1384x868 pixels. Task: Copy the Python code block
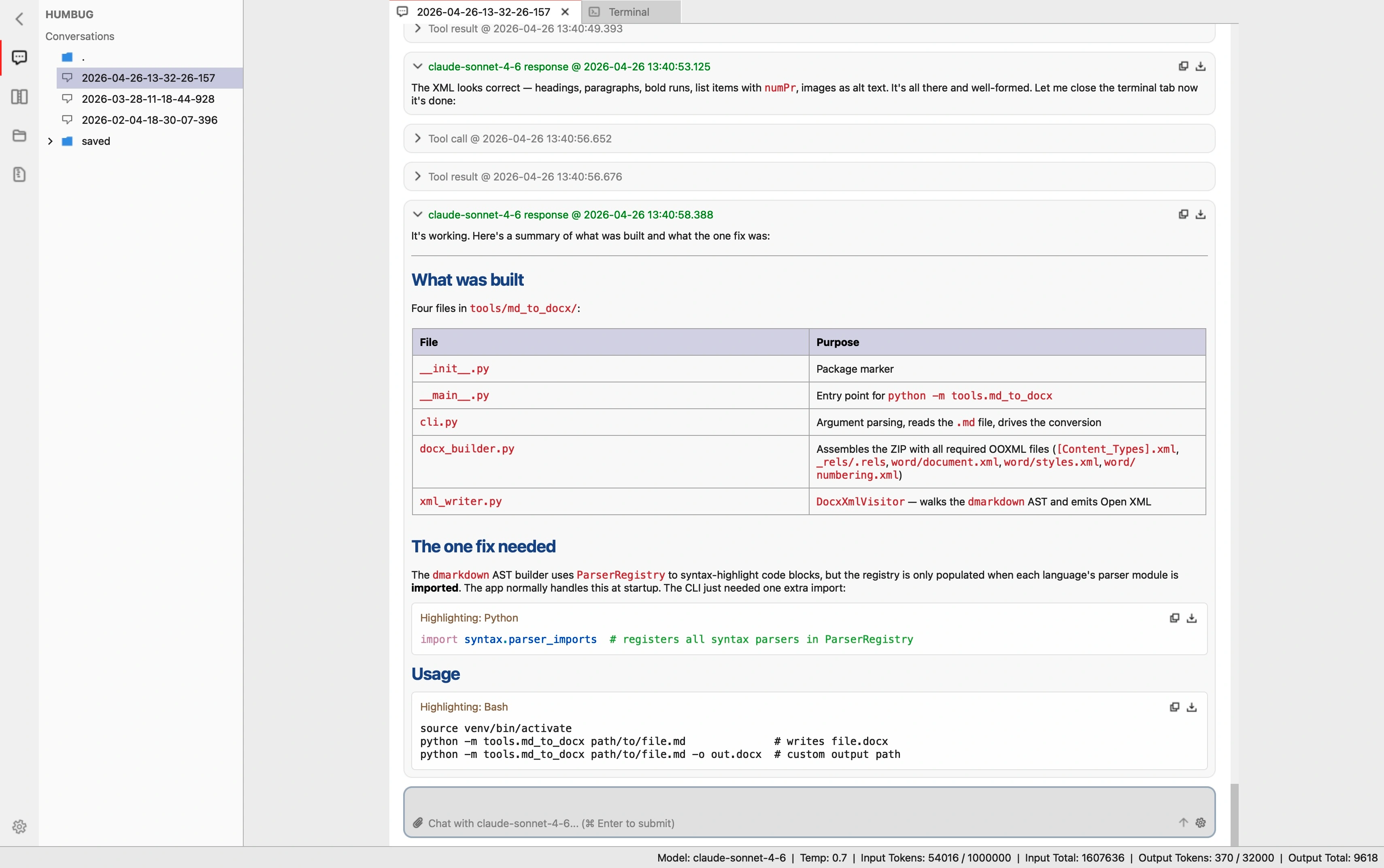(1174, 618)
